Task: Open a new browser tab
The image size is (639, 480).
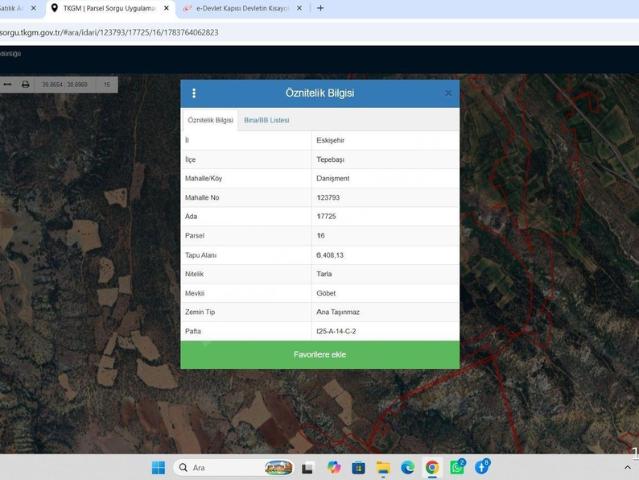Action: click(320, 8)
